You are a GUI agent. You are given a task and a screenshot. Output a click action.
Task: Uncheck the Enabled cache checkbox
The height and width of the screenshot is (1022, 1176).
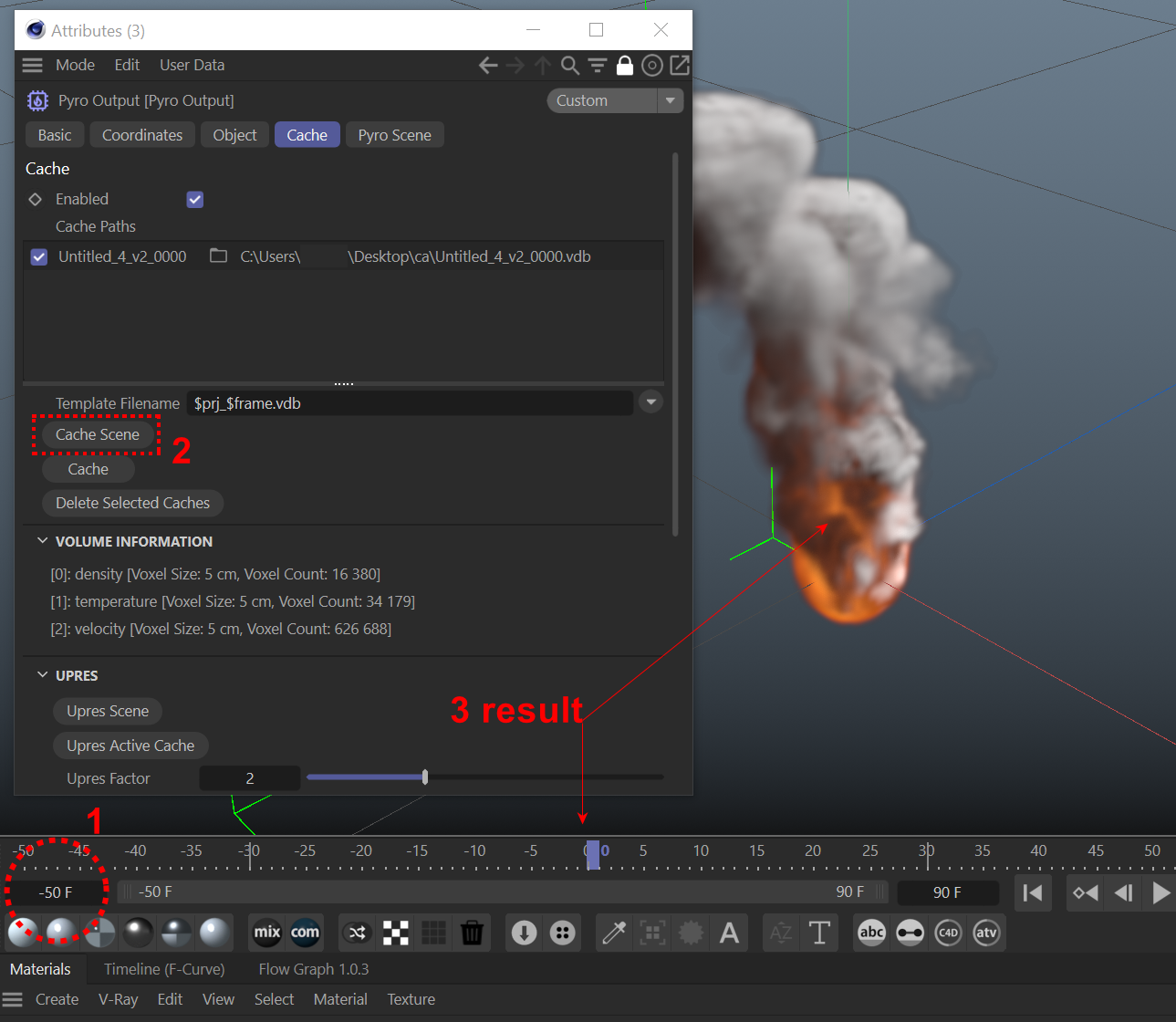pos(195,199)
